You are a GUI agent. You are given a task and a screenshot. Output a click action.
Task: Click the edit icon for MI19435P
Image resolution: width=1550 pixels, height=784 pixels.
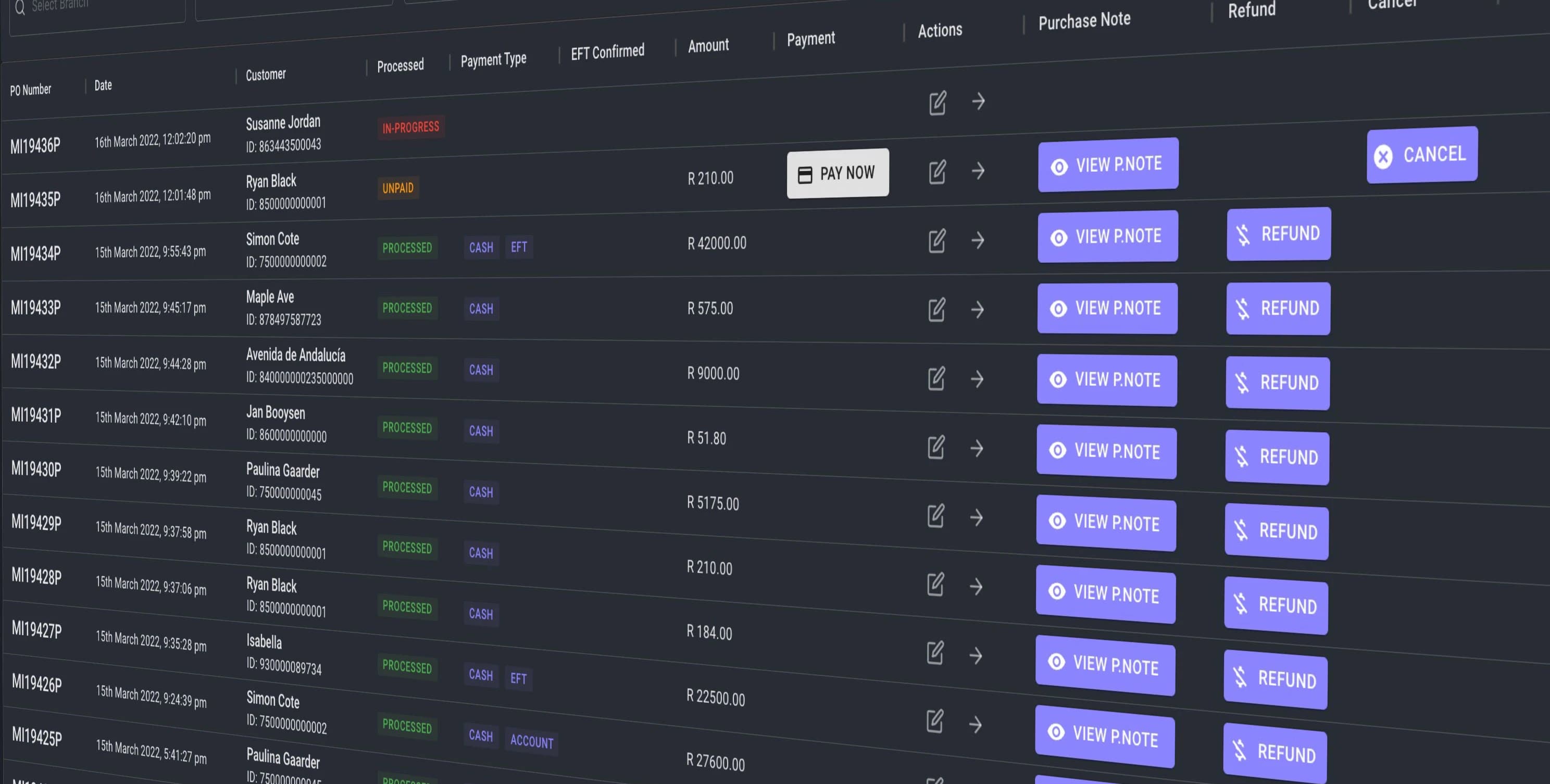pos(936,172)
